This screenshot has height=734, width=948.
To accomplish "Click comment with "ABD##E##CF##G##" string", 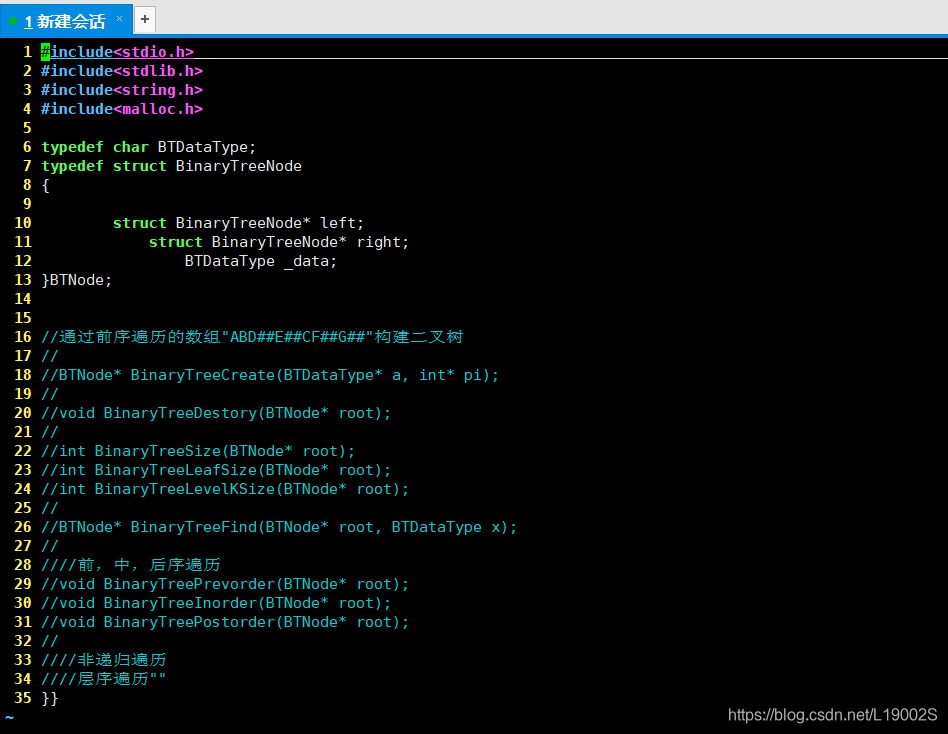I will [252, 337].
